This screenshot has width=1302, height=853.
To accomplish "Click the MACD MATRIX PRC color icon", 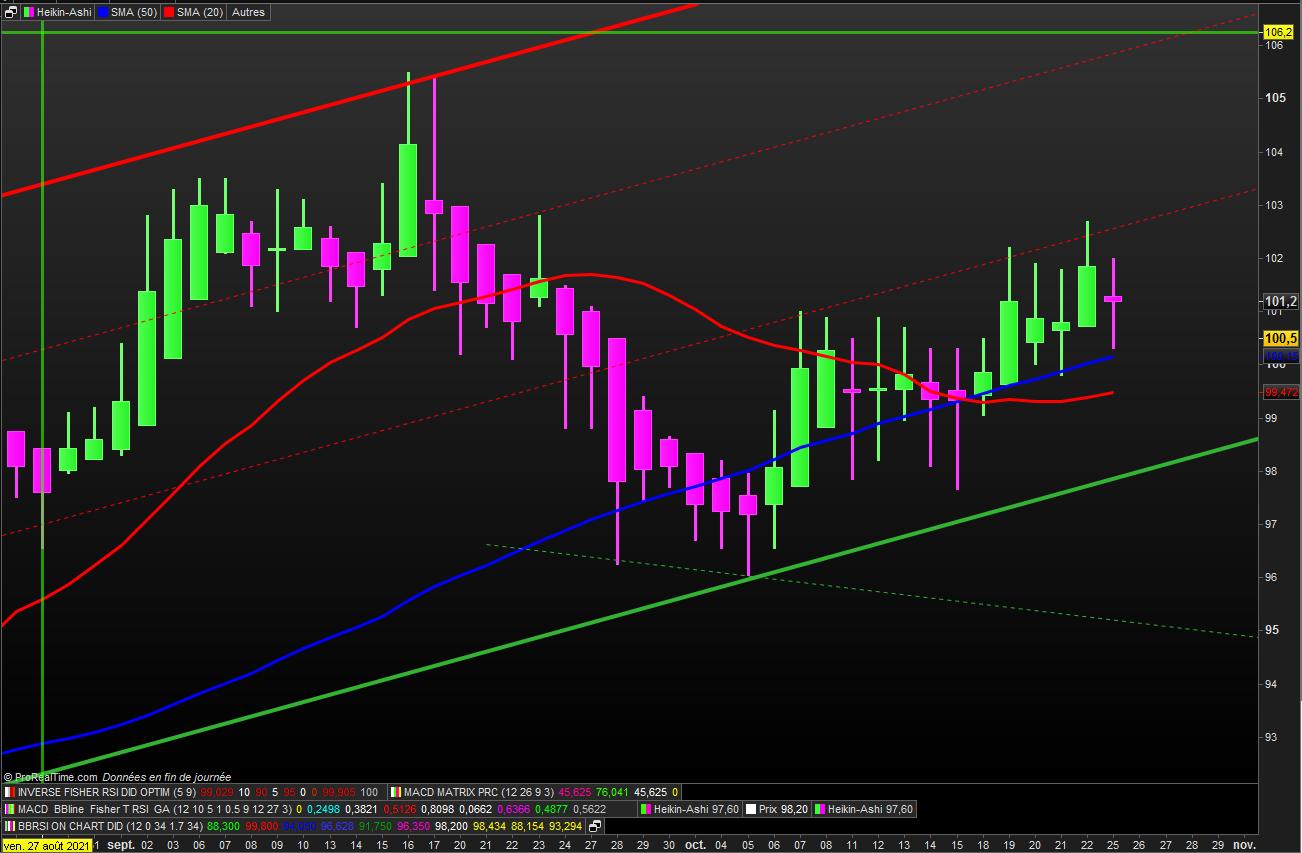I will [395, 791].
